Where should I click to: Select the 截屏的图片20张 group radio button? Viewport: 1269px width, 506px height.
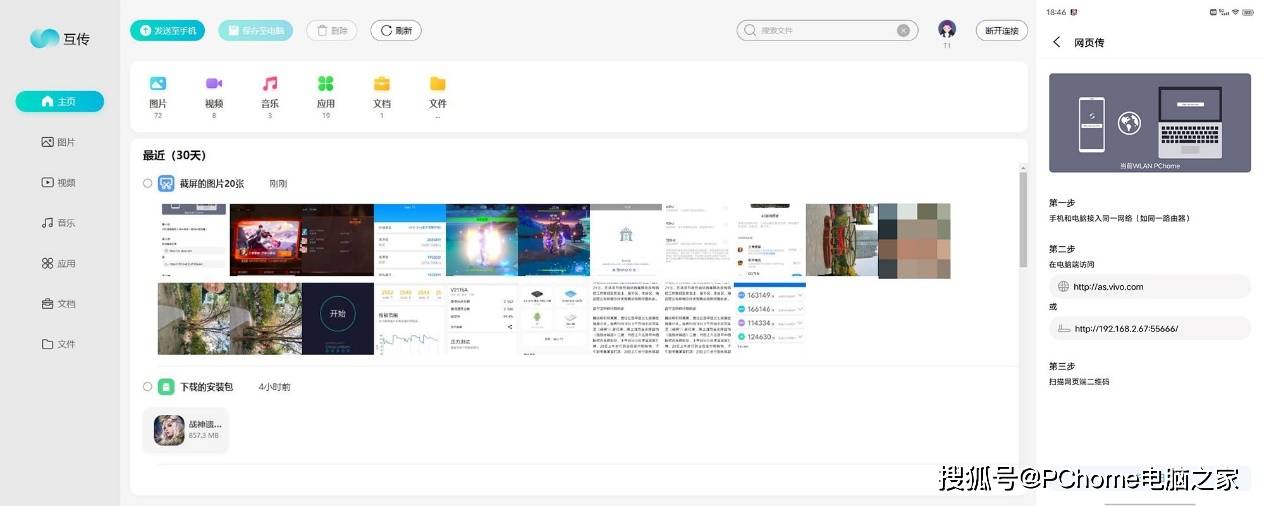148,184
